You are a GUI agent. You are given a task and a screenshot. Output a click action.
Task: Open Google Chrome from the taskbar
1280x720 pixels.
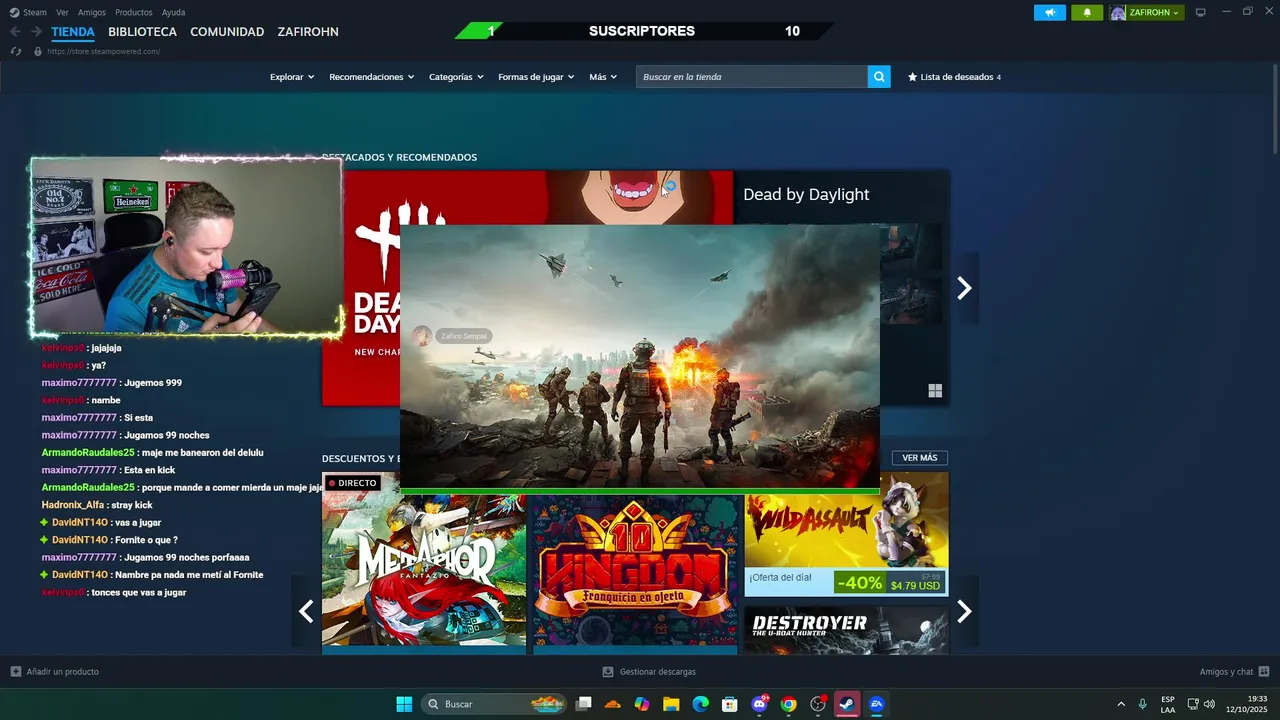(x=789, y=704)
